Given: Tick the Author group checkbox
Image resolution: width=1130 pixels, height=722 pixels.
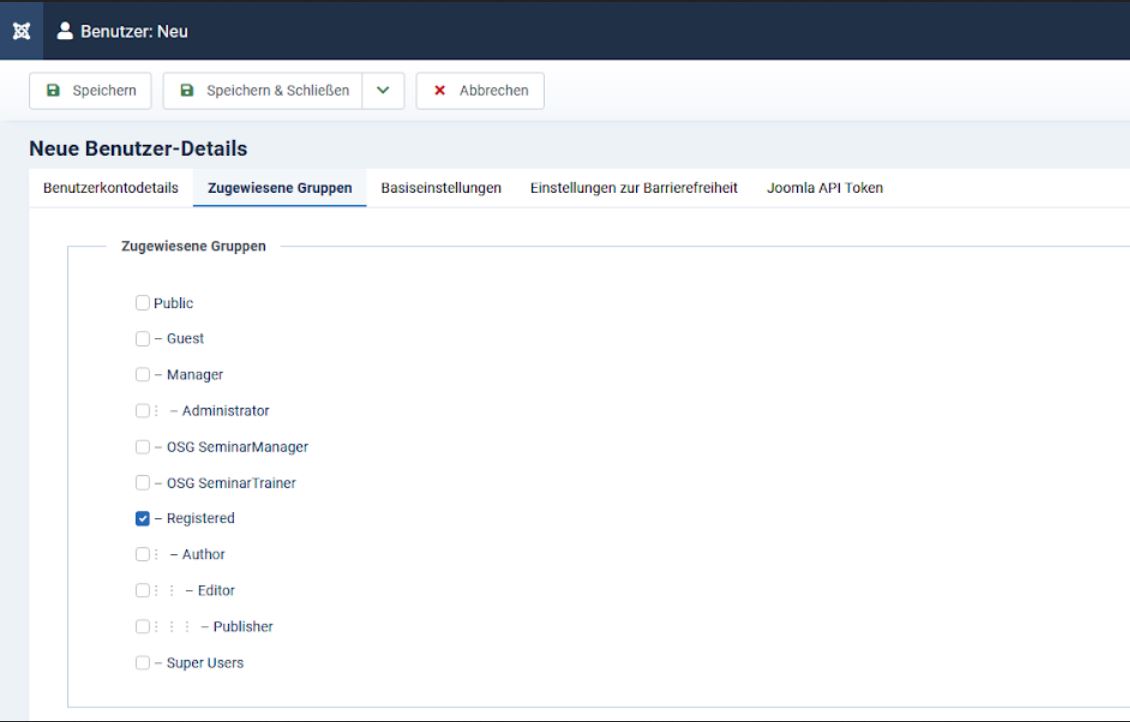Looking at the screenshot, I should [x=143, y=555].
